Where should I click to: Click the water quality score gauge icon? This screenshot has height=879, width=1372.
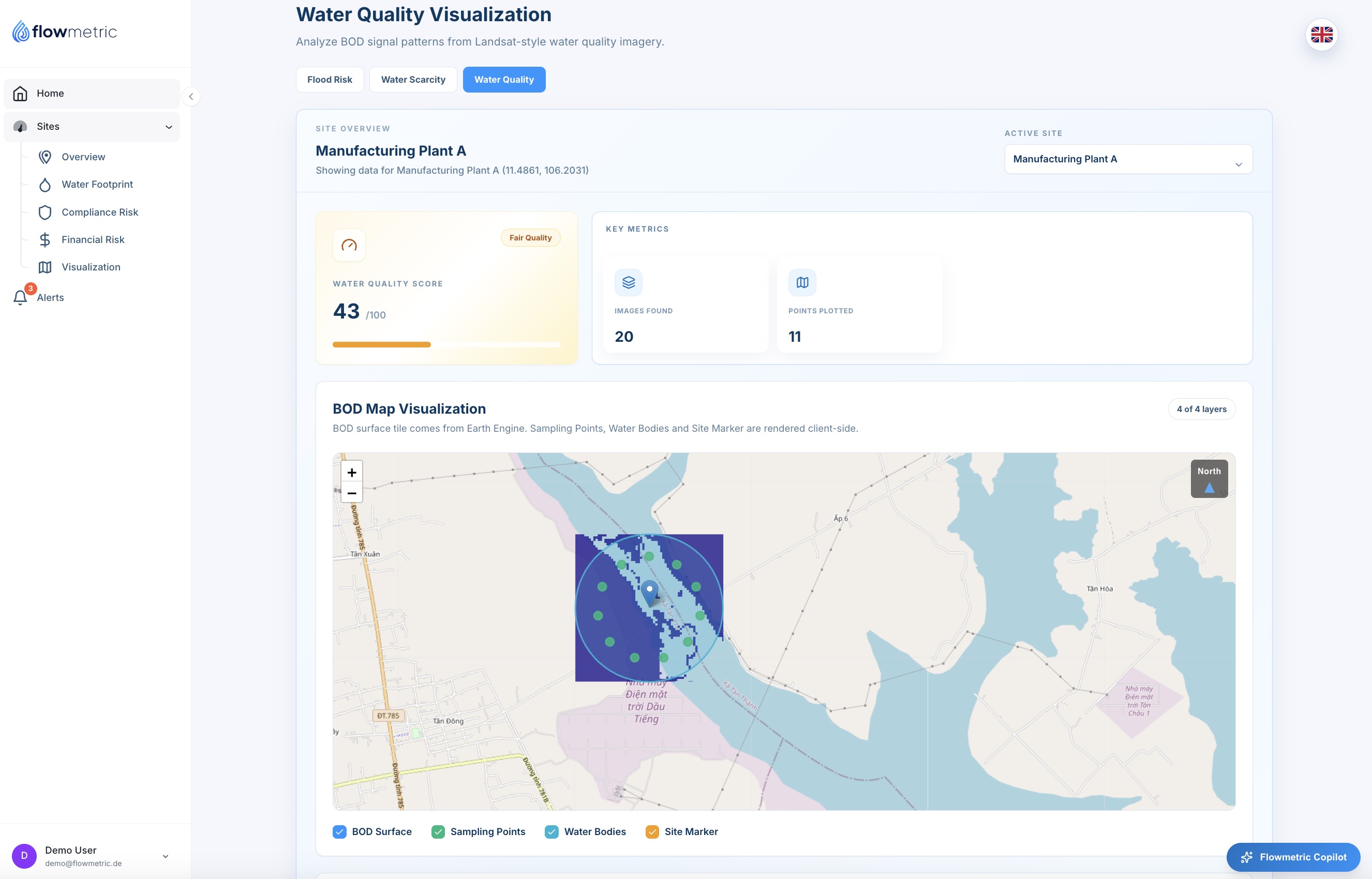point(349,246)
